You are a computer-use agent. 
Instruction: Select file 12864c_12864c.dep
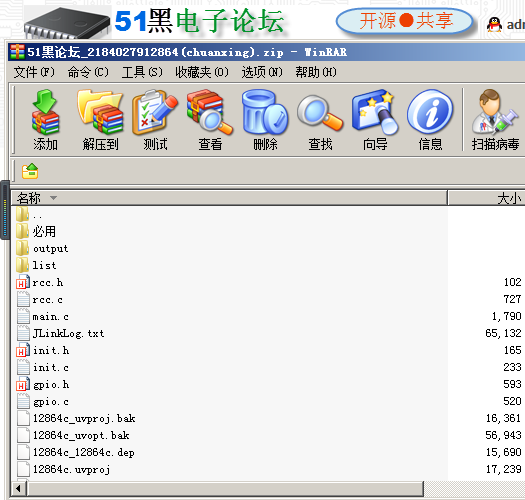83,452
